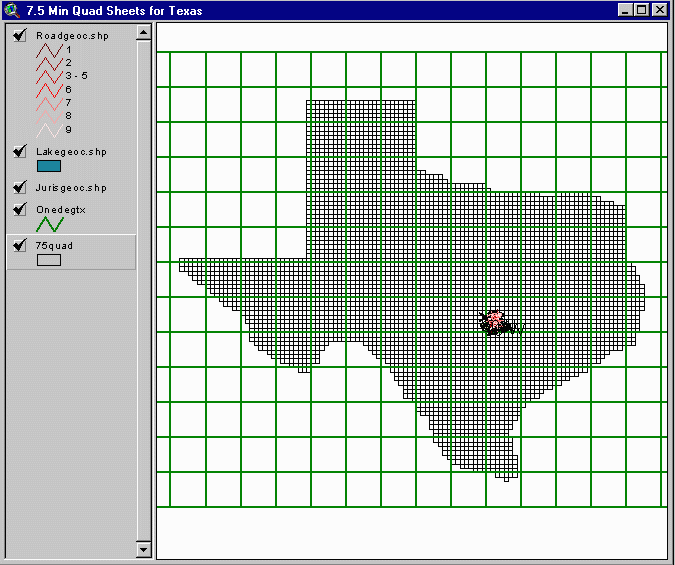Click the view window icon in title bar
Image resolution: width=675 pixels, height=565 pixels.
(x=12, y=11)
